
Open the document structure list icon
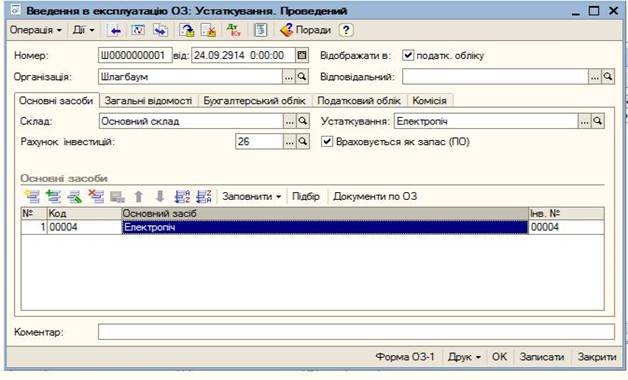[260, 30]
